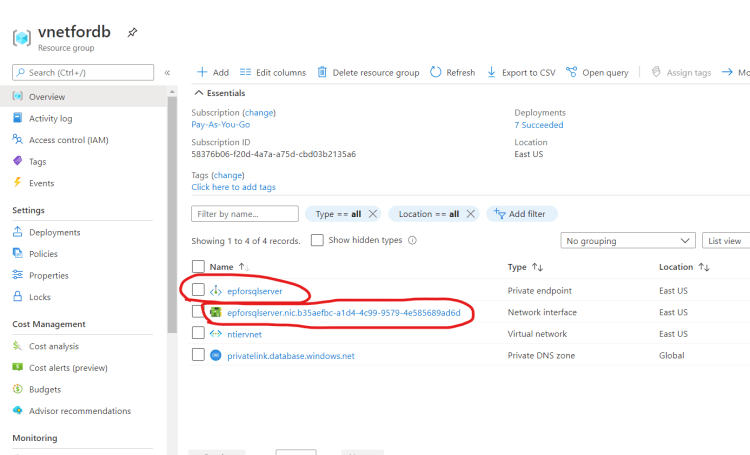
Task: Click the Budgets icon
Action: click(x=18, y=388)
